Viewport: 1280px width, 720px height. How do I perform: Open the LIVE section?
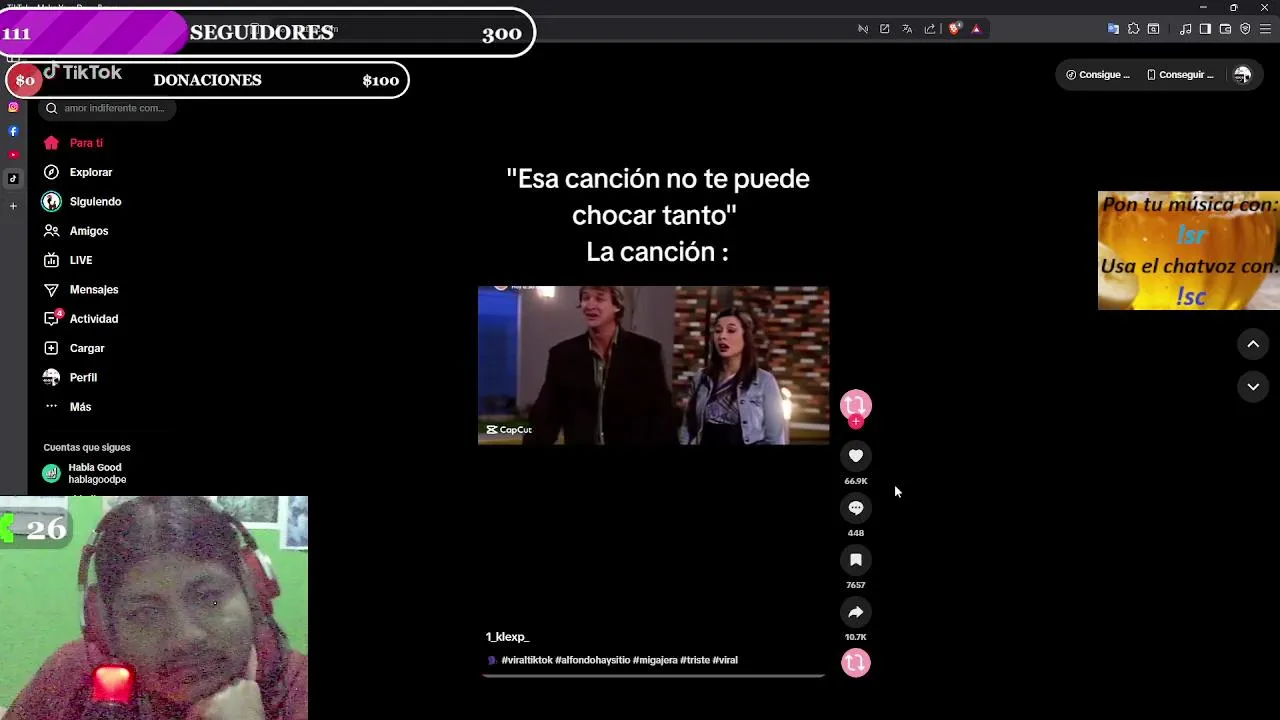coord(68,260)
